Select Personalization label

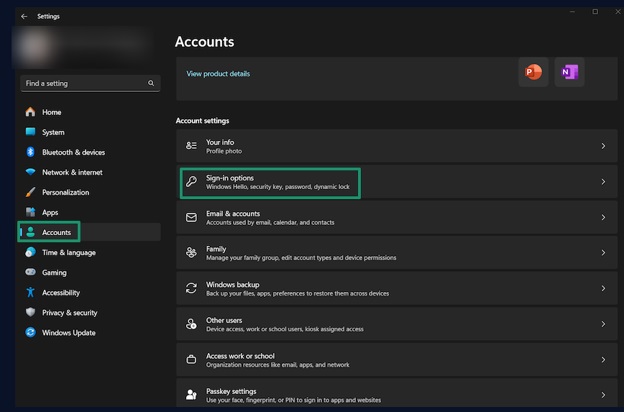[x=66, y=192]
